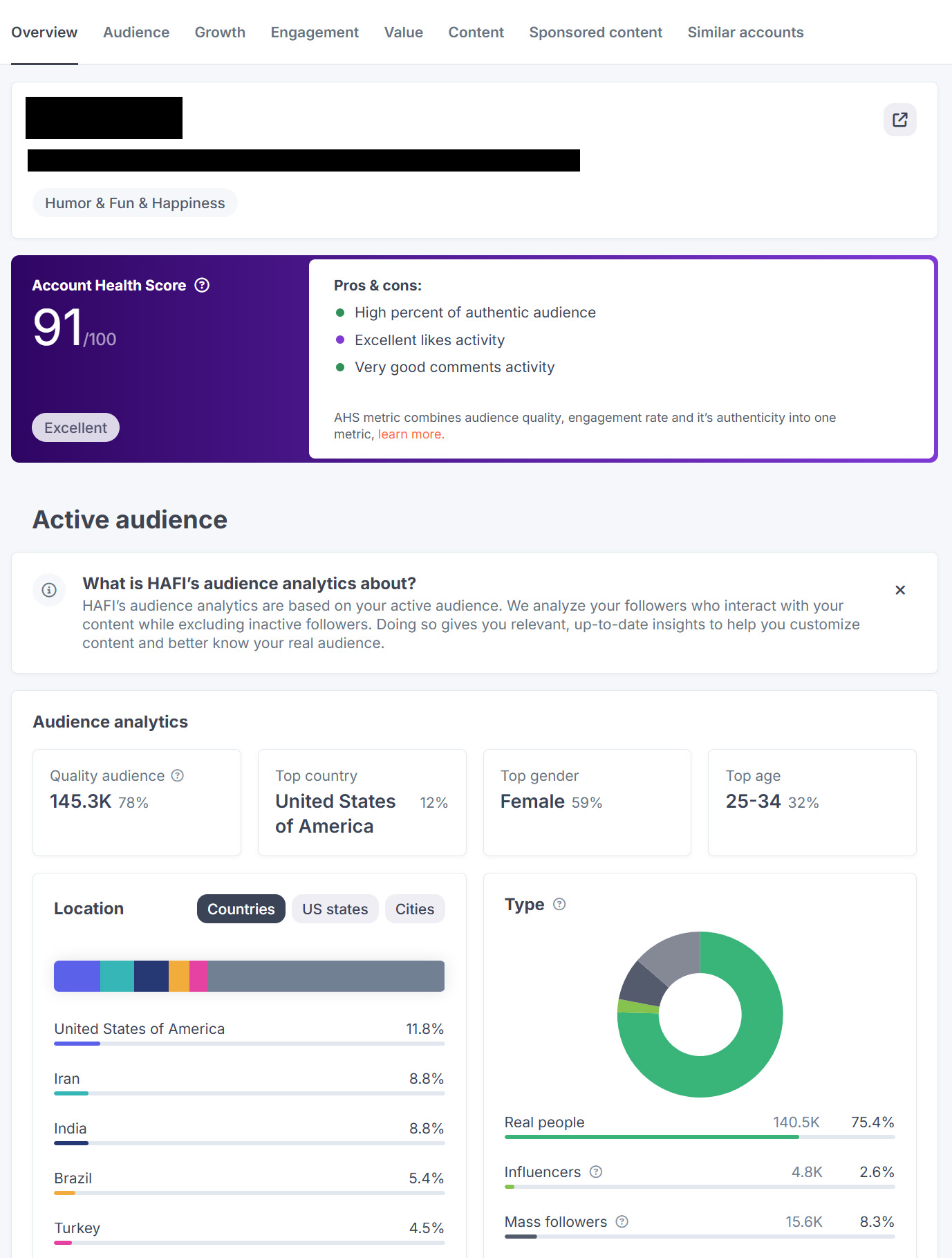Switch to the Audience tab

click(136, 33)
